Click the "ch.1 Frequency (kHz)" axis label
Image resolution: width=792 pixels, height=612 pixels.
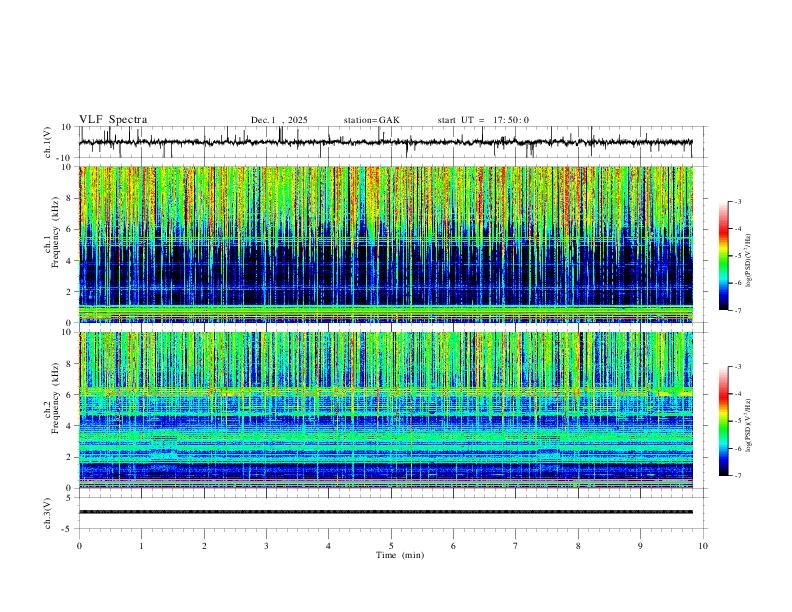(51, 230)
